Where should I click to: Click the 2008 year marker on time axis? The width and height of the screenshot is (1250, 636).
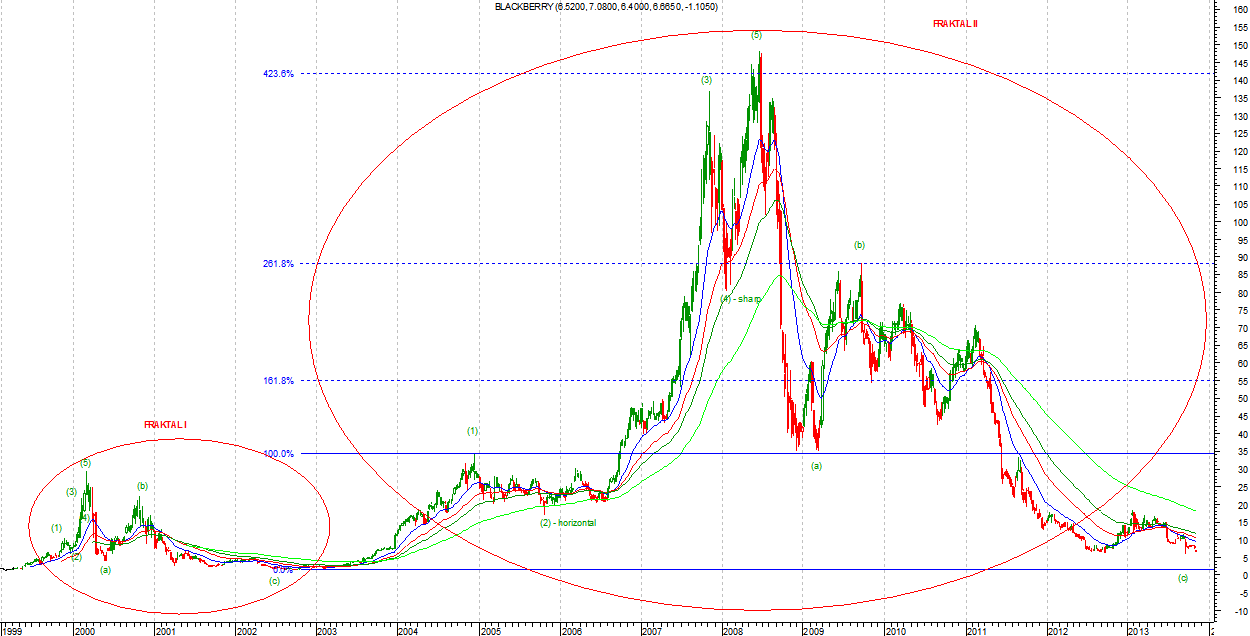coord(732,630)
